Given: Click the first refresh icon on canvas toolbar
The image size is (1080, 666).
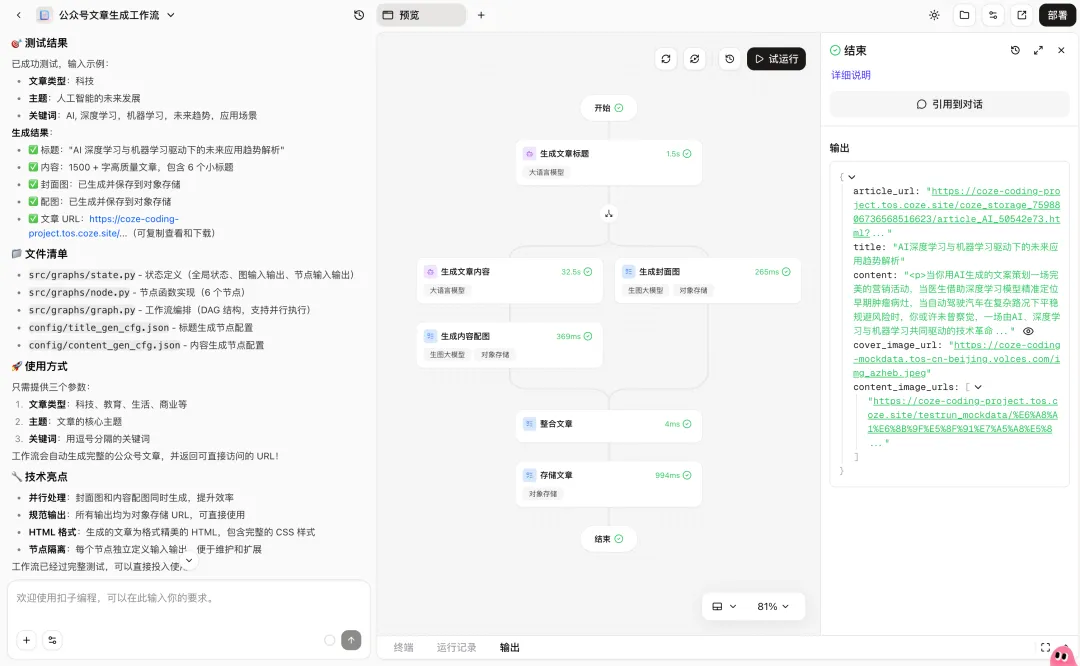Looking at the screenshot, I should click(x=666, y=59).
